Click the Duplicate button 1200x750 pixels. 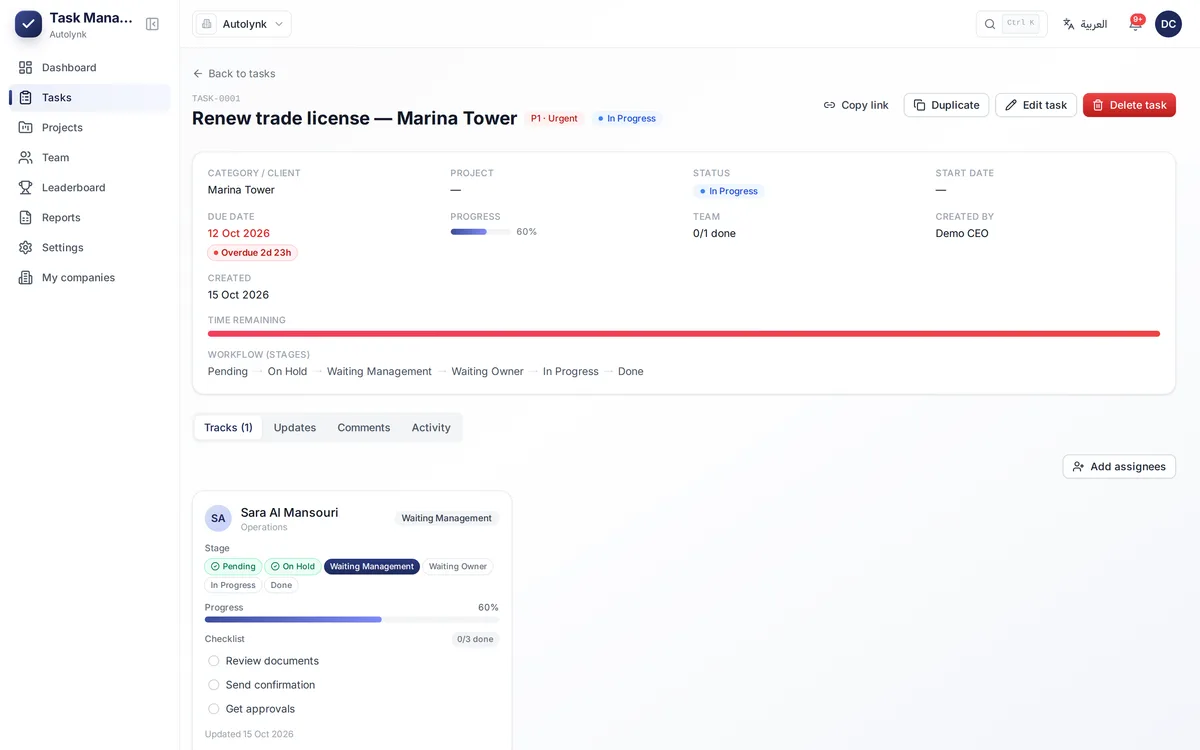click(x=946, y=105)
